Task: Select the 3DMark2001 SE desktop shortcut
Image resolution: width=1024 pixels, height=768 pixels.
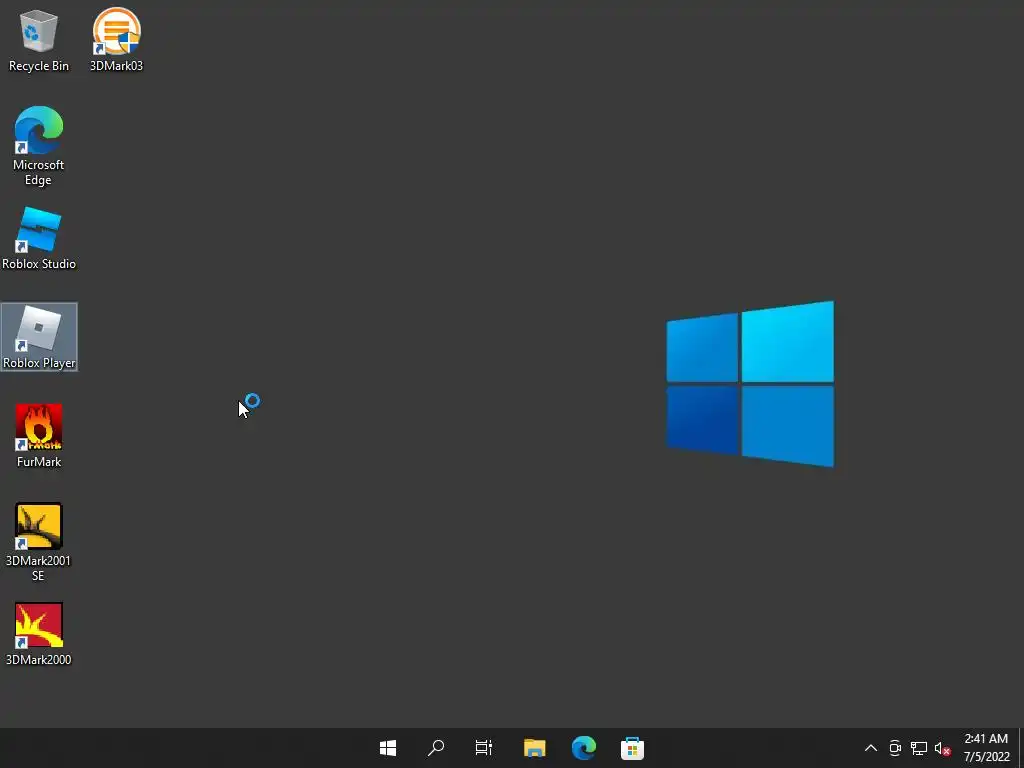Action: click(x=39, y=542)
